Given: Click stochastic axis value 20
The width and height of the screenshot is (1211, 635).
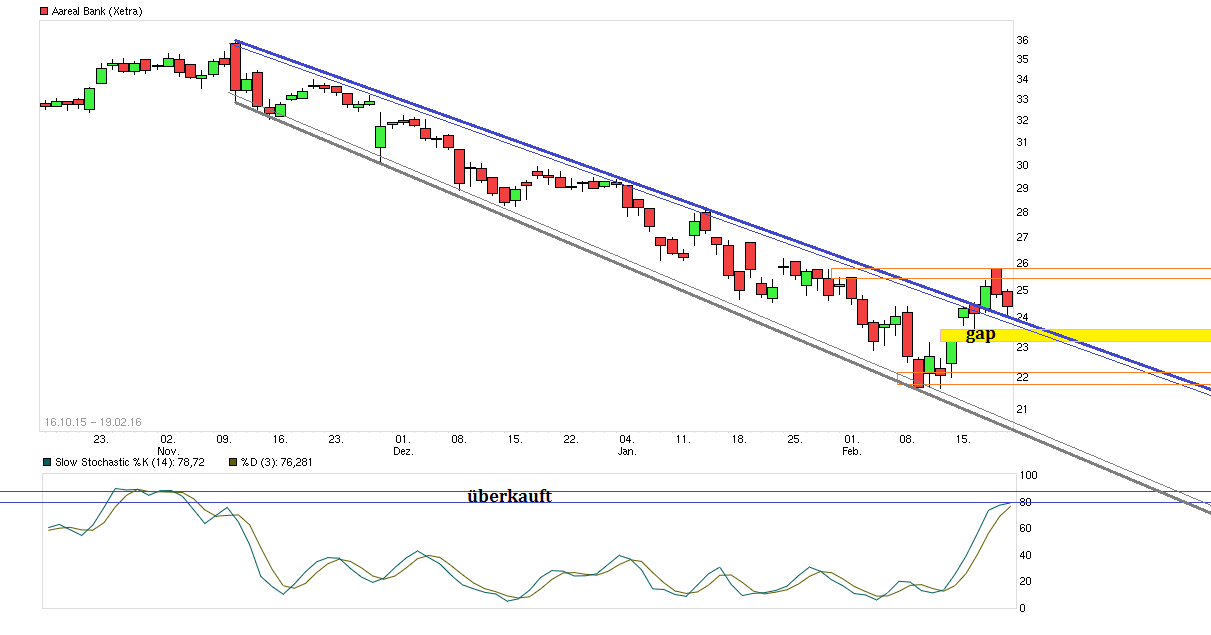Looking at the screenshot, I should coord(1023,581).
